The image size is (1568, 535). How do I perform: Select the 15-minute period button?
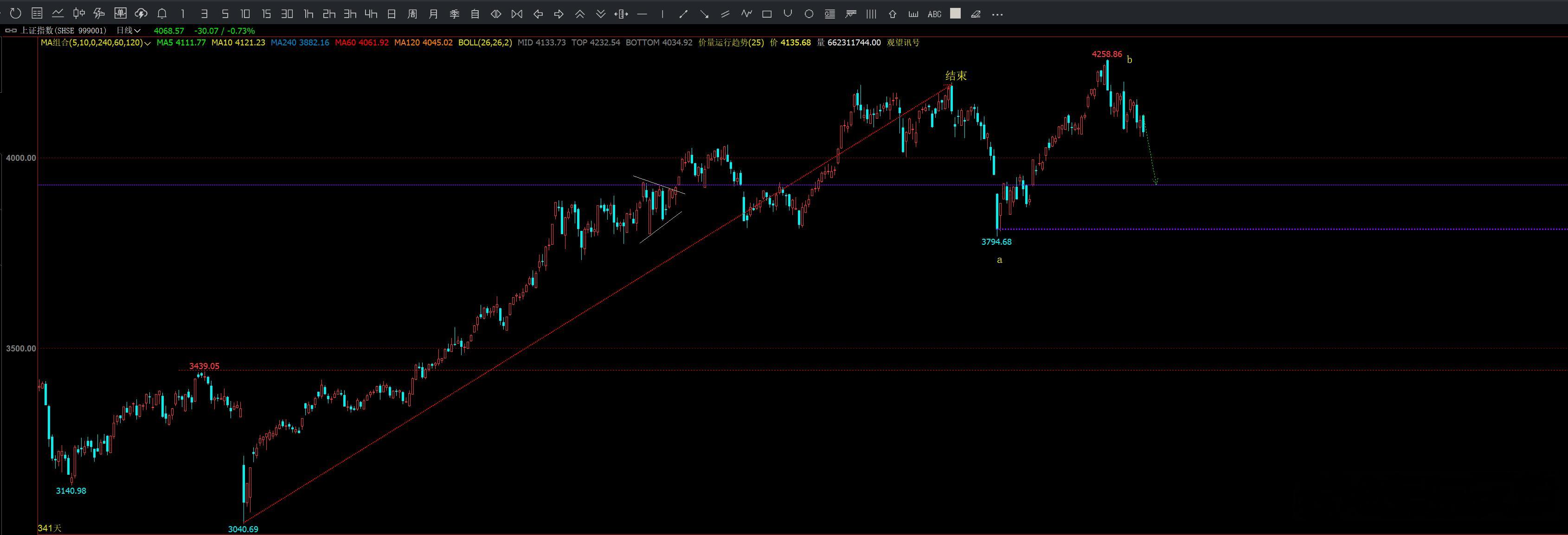click(x=266, y=13)
